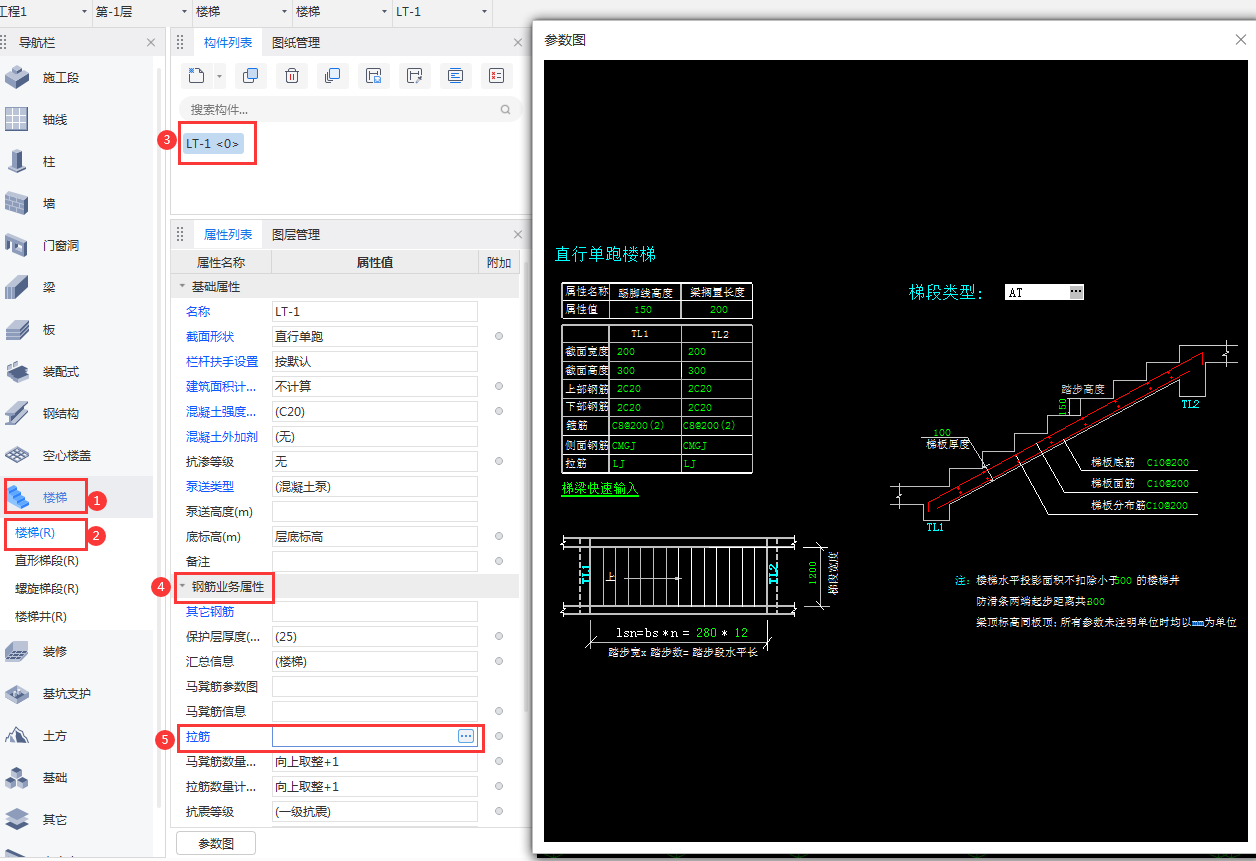
Task: Click the inter-layer copy component icon
Action: (332, 75)
